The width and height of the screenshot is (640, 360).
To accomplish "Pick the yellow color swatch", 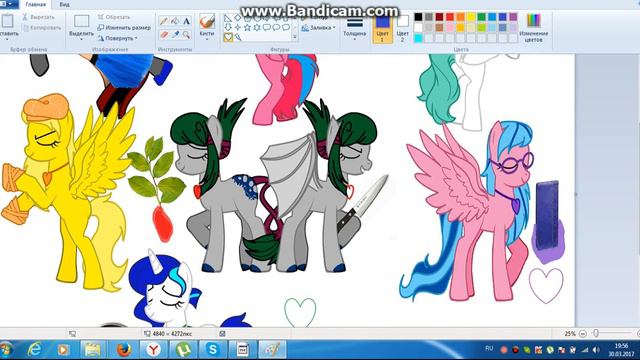I will (x=471, y=17).
